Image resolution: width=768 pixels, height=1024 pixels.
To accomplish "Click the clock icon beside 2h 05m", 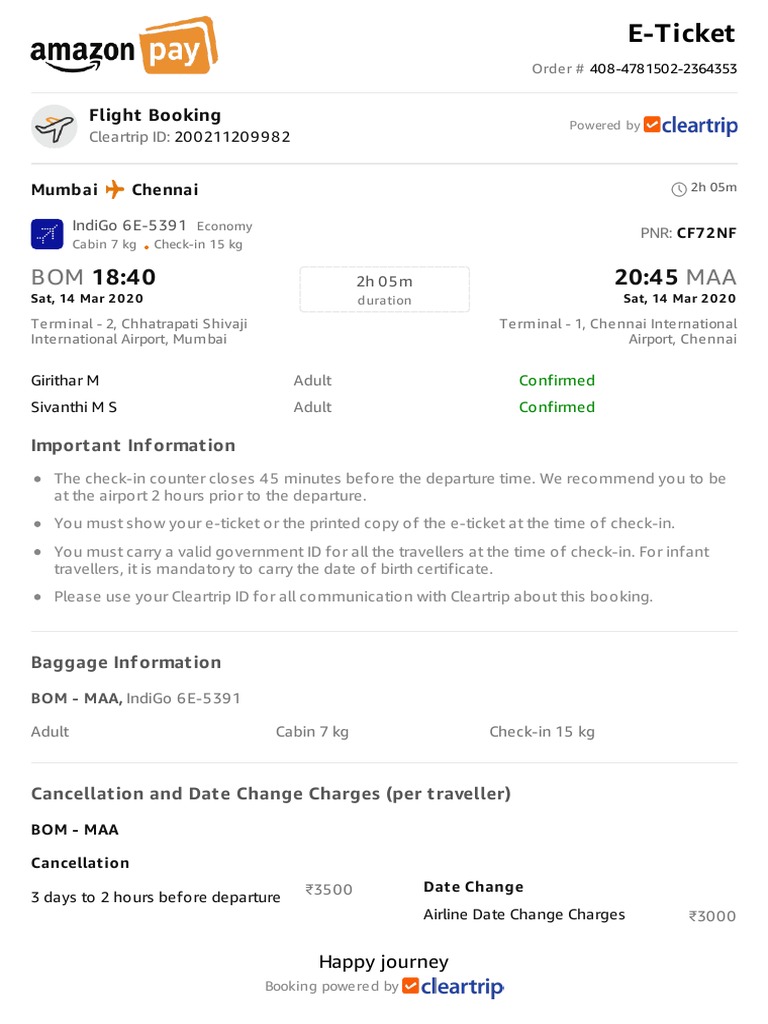I will [x=679, y=189].
